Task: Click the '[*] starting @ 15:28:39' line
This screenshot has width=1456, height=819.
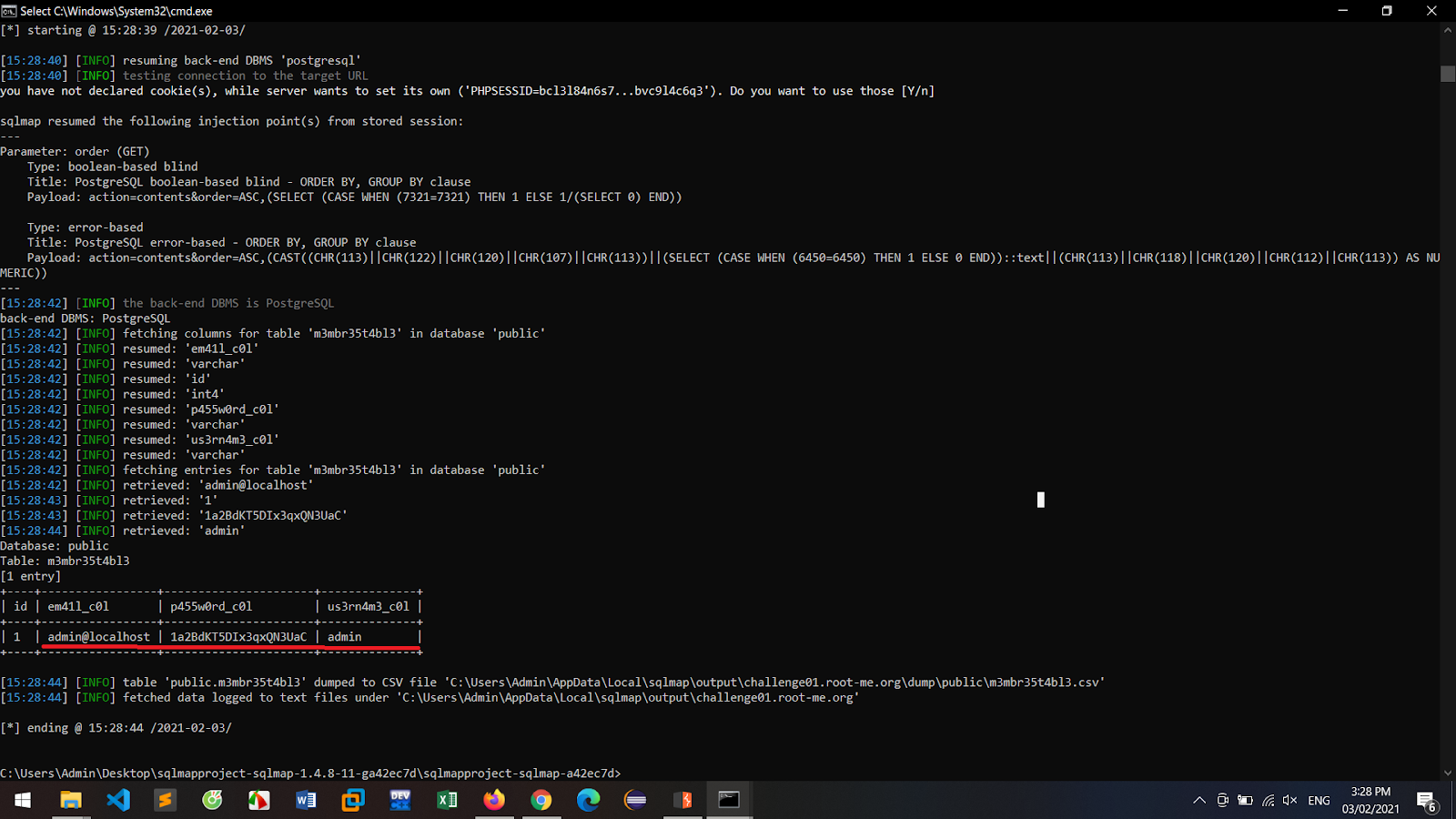Action: pyautogui.click(x=123, y=30)
